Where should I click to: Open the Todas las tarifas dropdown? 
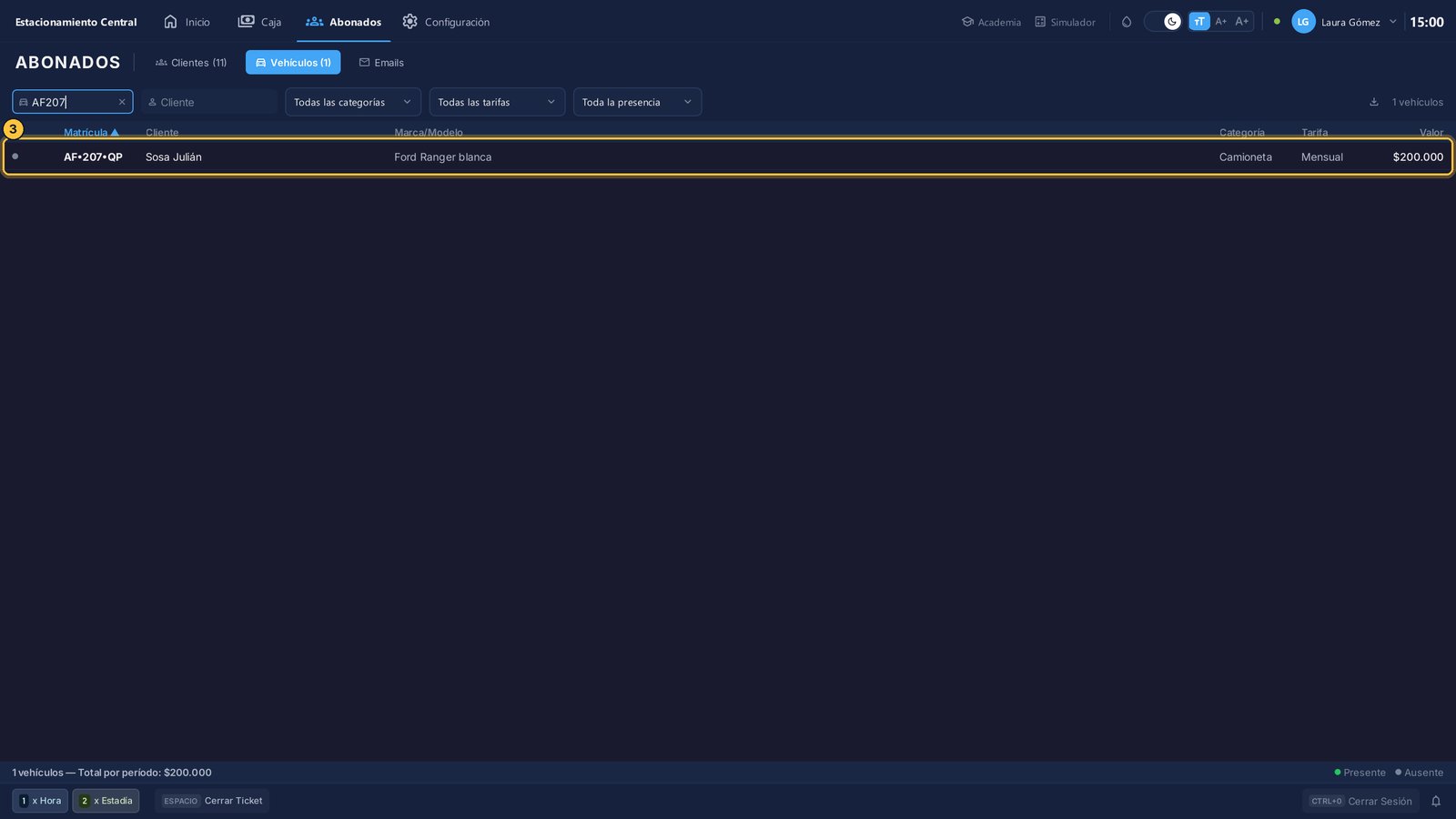(497, 102)
